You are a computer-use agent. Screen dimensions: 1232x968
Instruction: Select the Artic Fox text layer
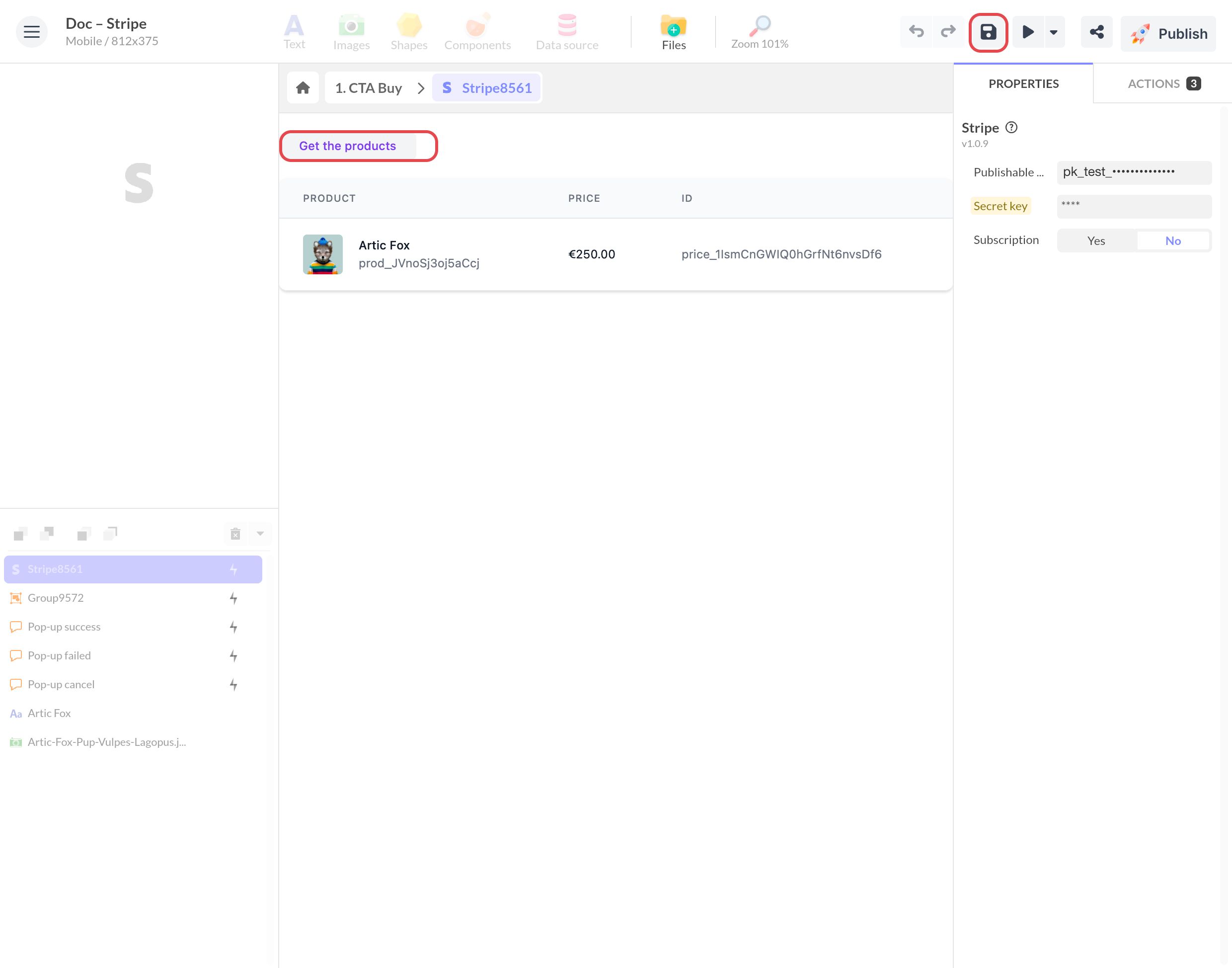point(133,714)
